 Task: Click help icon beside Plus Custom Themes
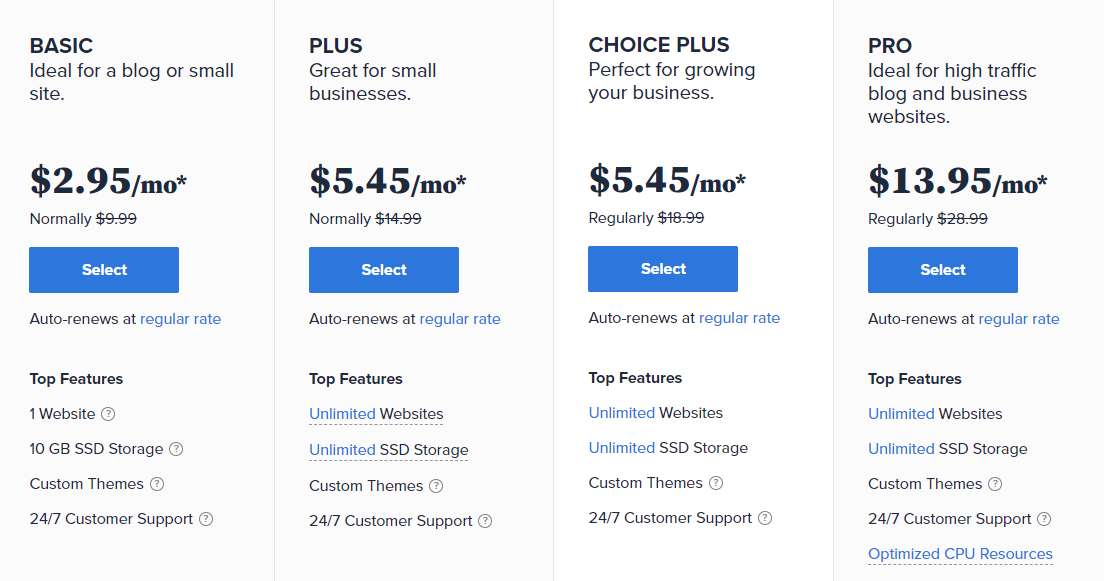(436, 486)
